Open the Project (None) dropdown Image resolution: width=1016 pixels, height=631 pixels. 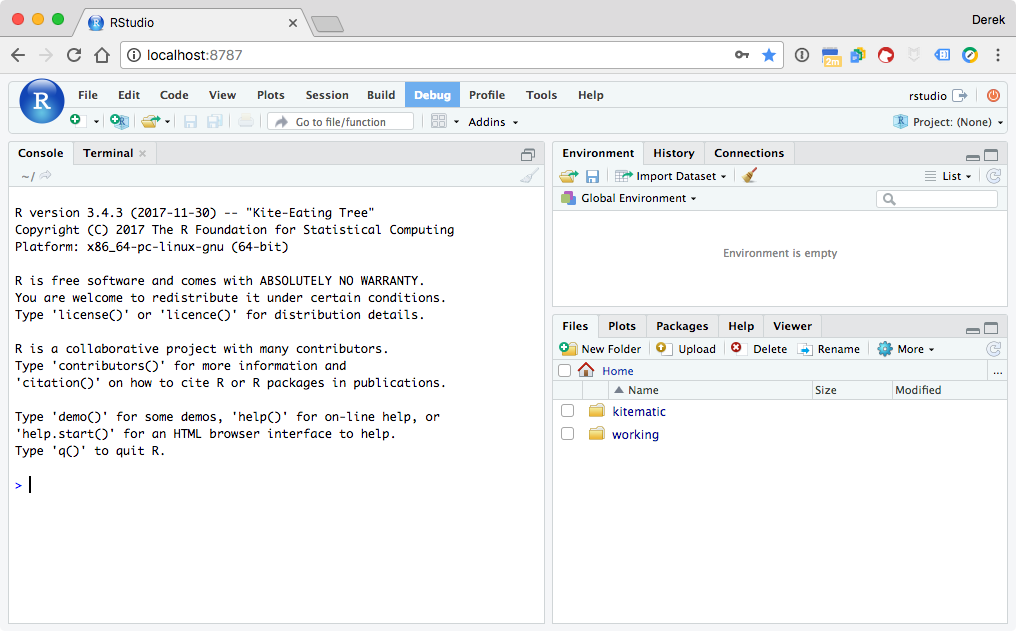point(948,122)
